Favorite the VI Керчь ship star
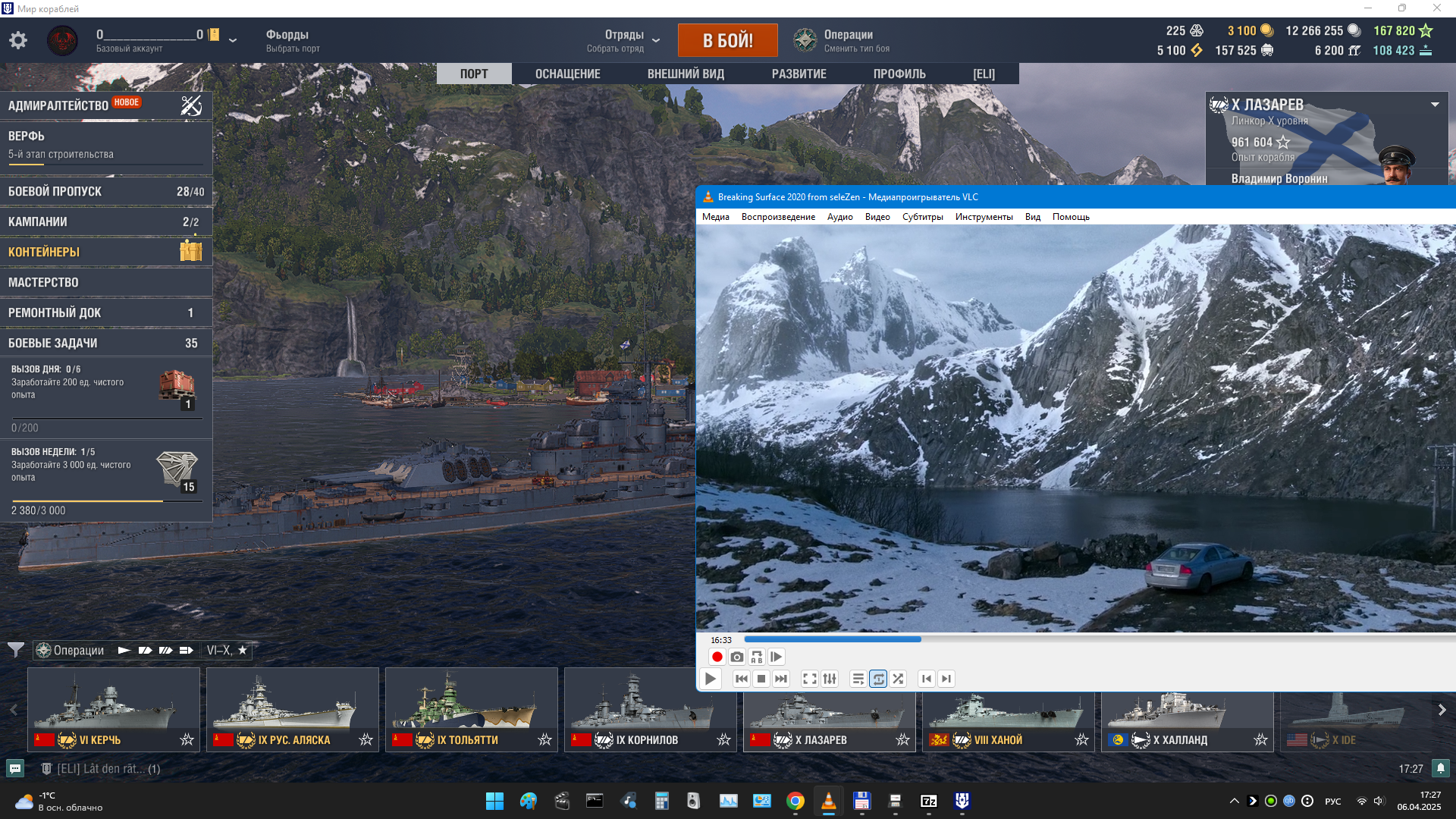This screenshot has height=819, width=1456. click(x=187, y=739)
